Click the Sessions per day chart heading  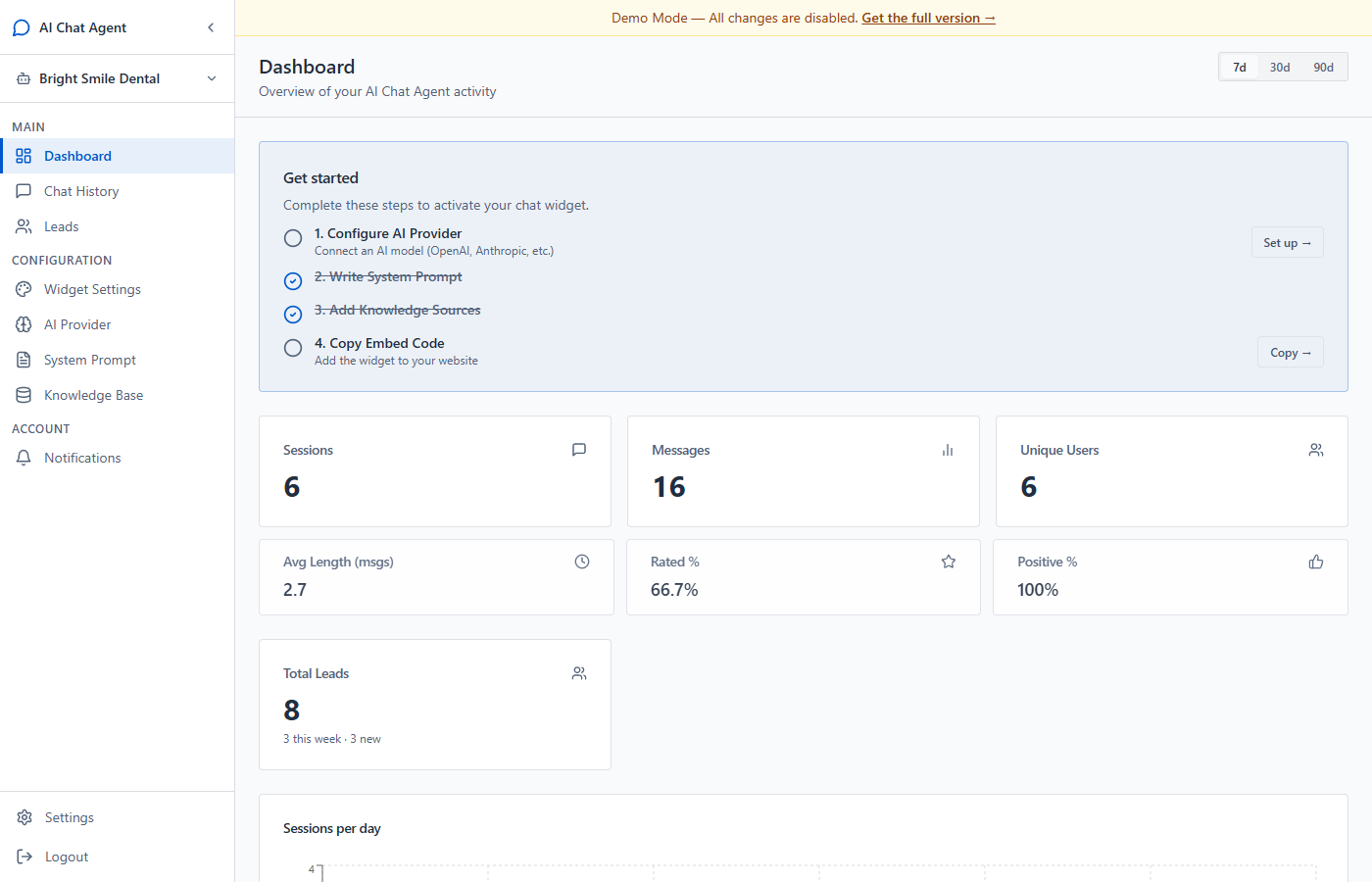coord(332,828)
